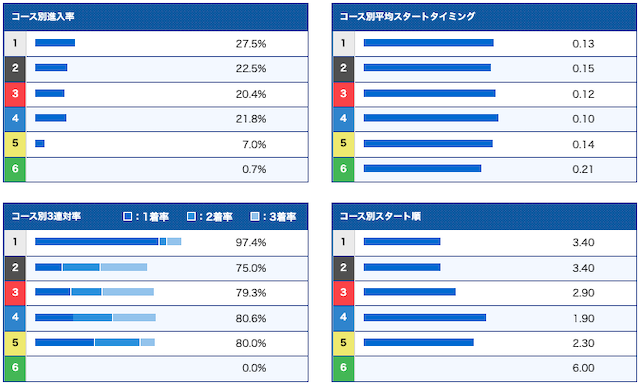Click yellow course 5 badge in コース別平均スタートタイミング
Image resolution: width=640 pixels, height=385 pixels.
pyautogui.click(x=343, y=144)
